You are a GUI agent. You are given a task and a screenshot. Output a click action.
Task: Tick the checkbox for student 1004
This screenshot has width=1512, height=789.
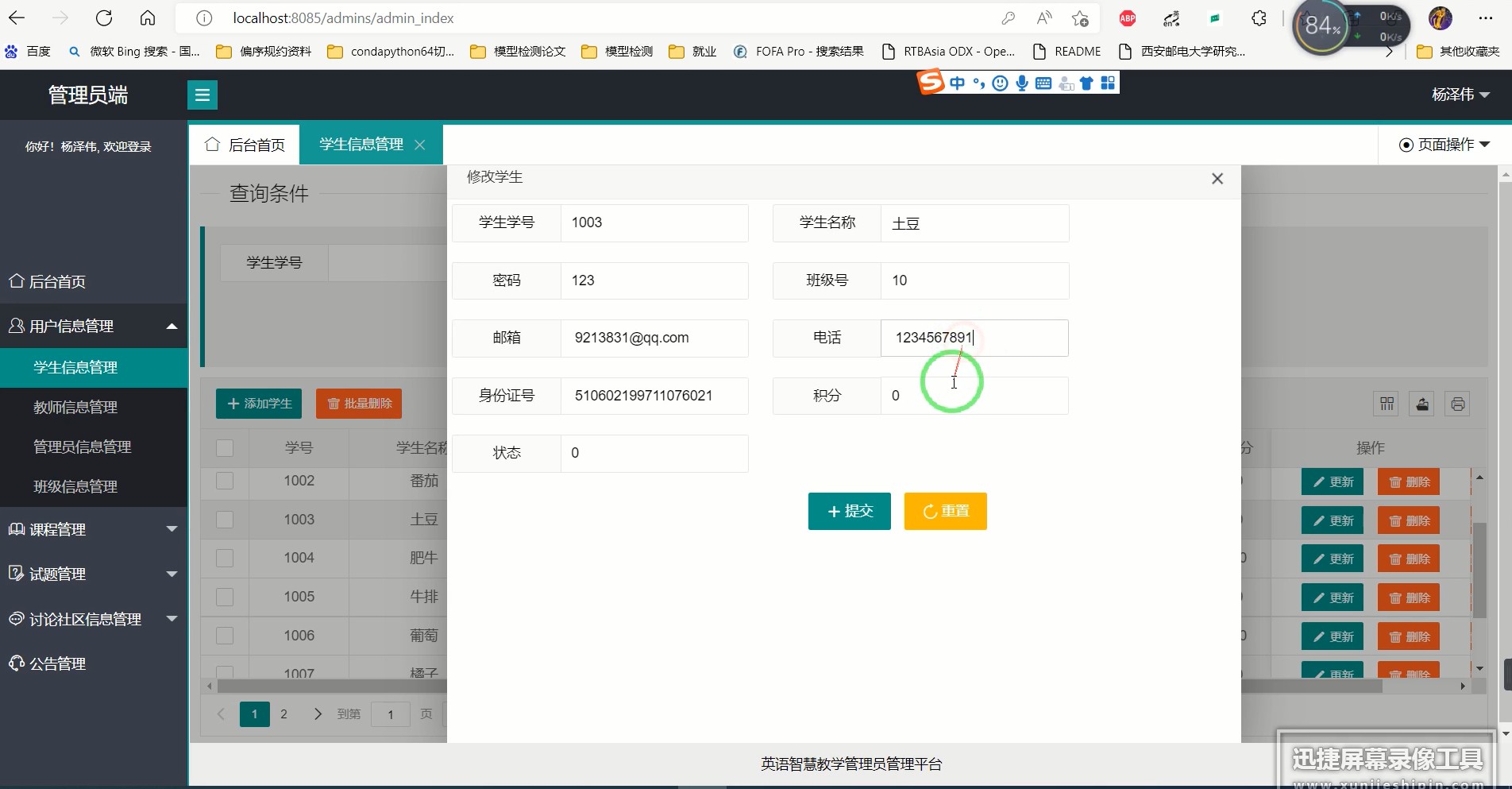[225, 558]
